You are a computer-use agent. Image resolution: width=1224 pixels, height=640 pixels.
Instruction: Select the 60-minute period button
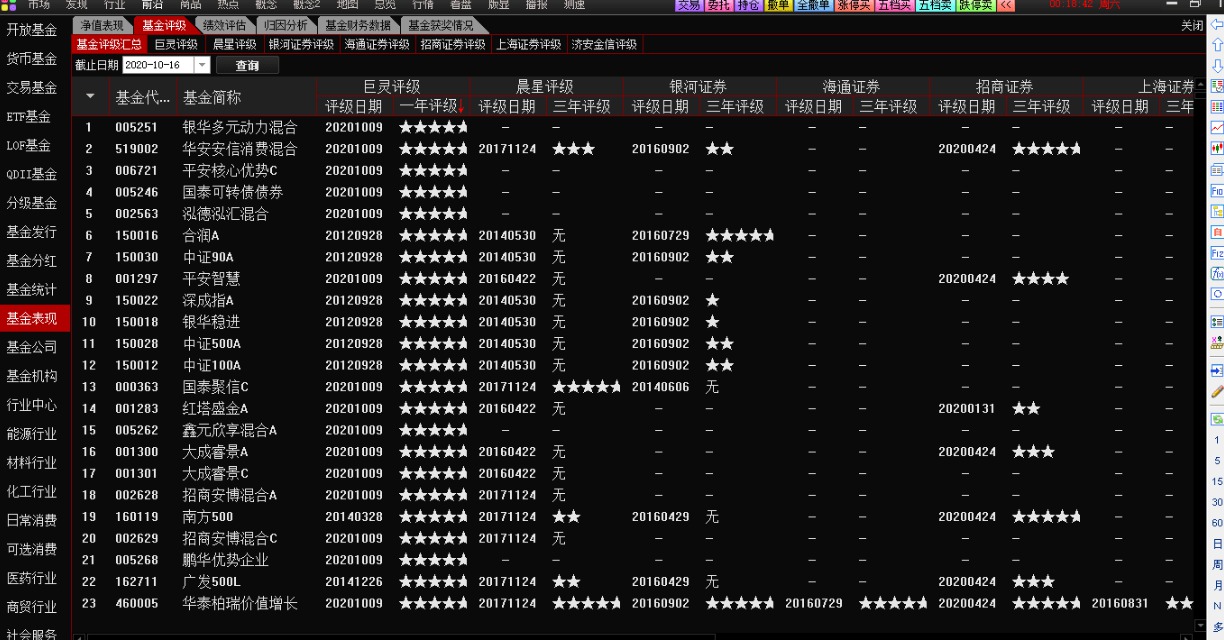coord(1217,523)
